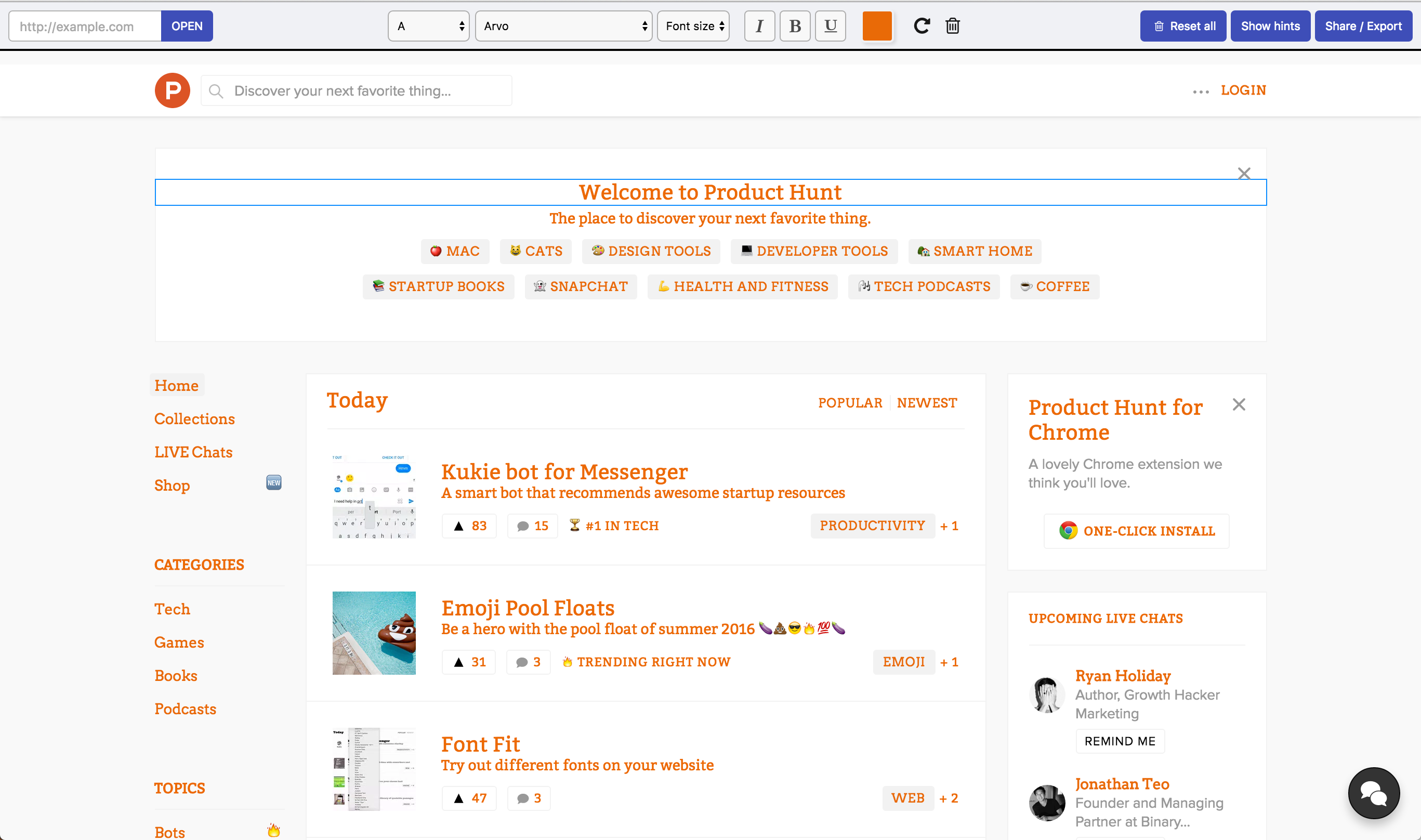This screenshot has height=840, width=1421.
Task: Open the orange color swatch picker
Action: coord(877,26)
